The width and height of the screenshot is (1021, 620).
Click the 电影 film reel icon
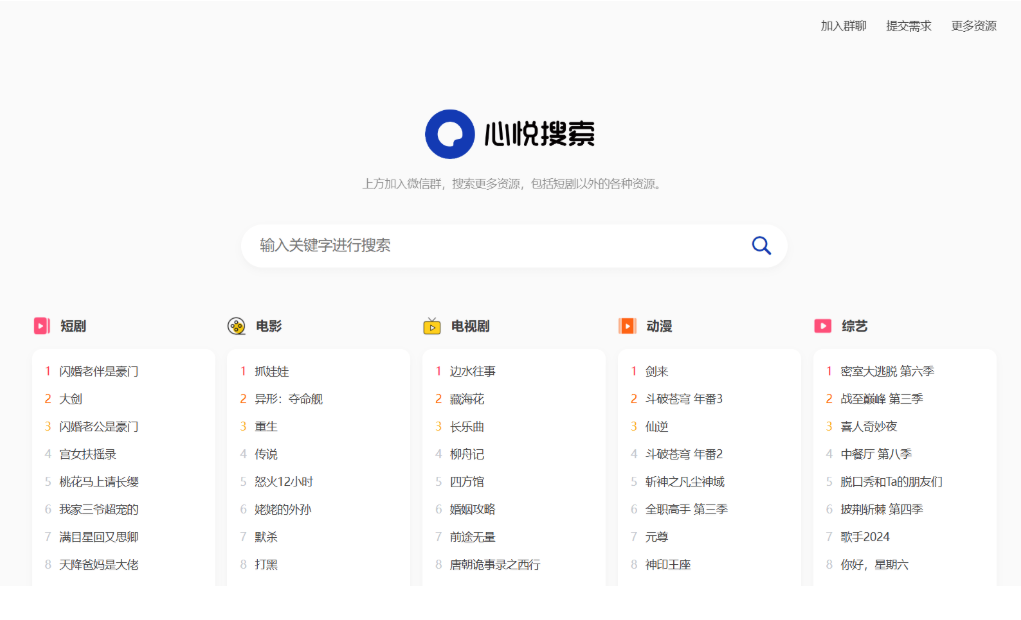click(x=237, y=326)
